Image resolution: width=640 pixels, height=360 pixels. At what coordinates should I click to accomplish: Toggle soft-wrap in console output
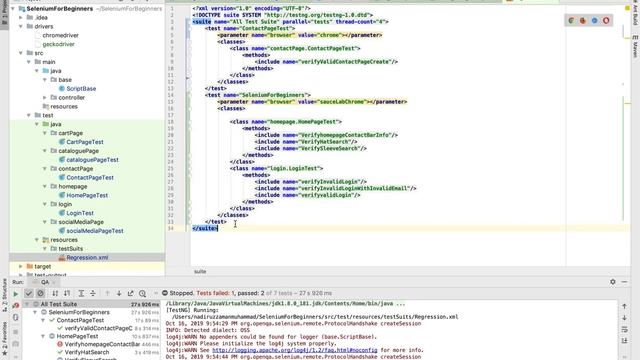(x=624, y=329)
